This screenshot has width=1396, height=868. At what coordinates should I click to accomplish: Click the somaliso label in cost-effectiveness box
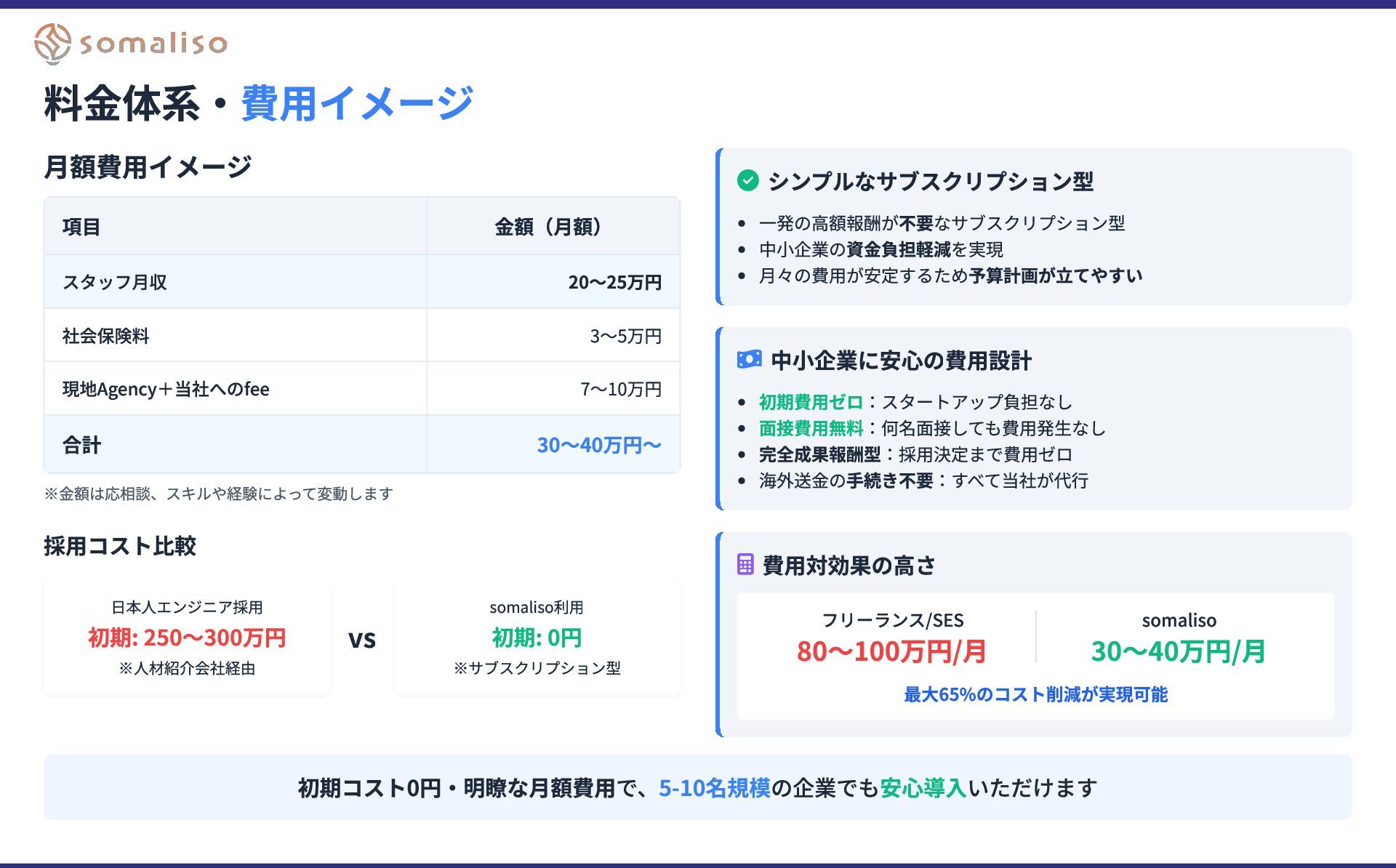[1179, 620]
